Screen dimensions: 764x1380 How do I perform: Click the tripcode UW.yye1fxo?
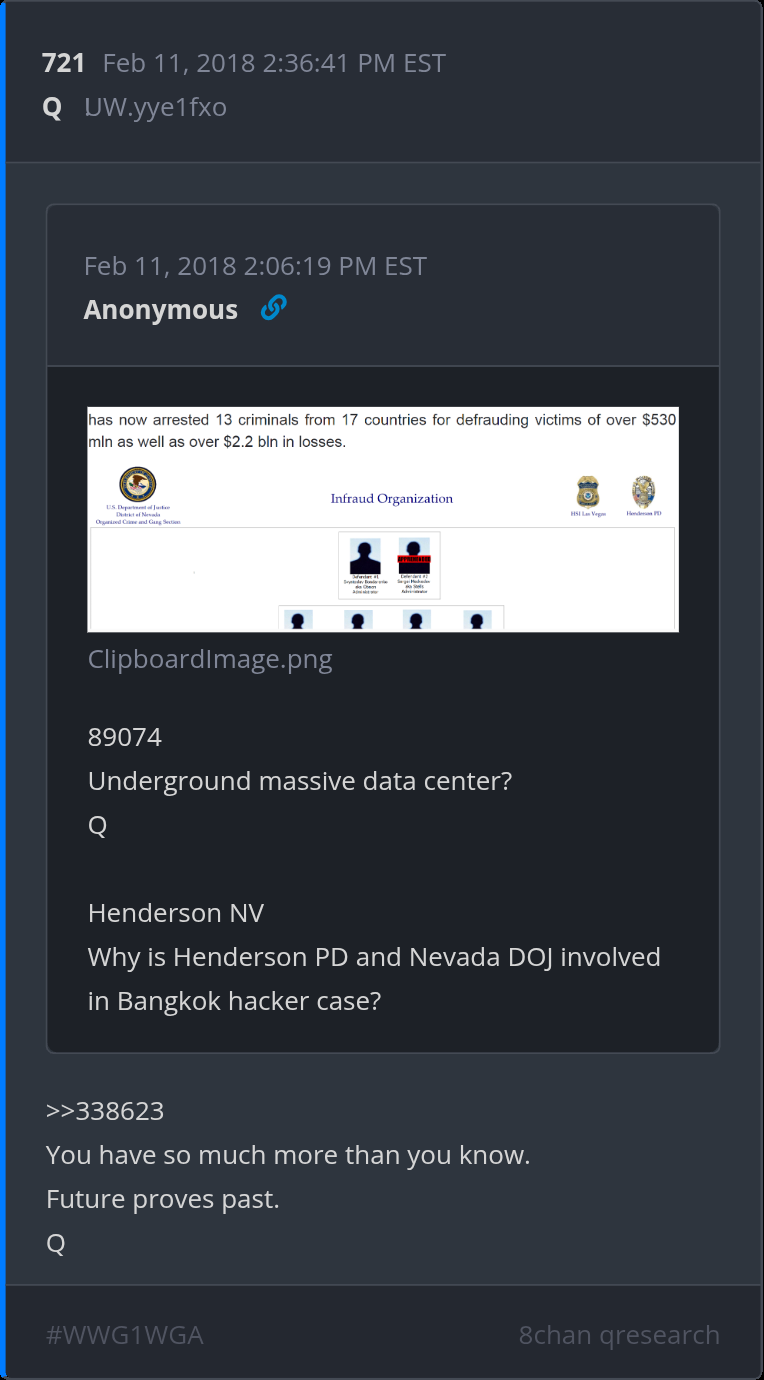(156, 107)
